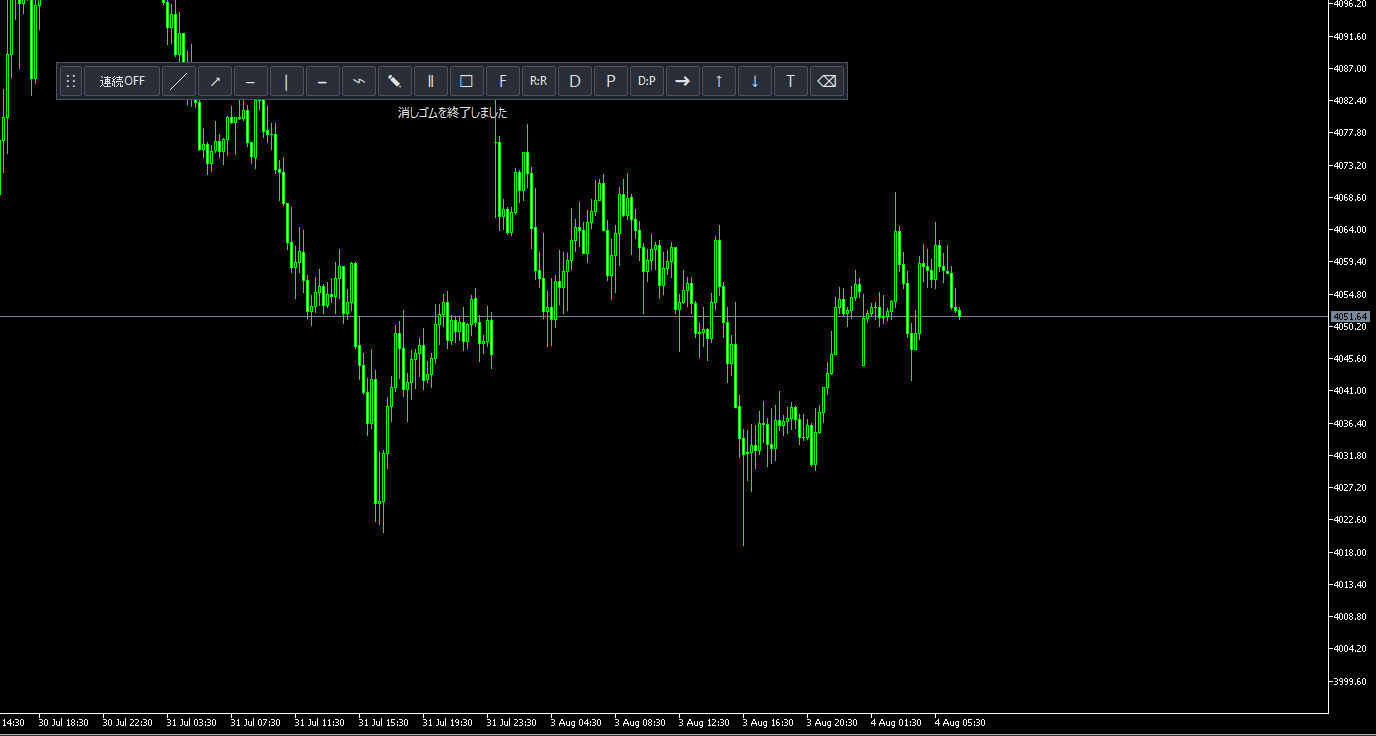Click the current price label 4051.64

[1350, 317]
